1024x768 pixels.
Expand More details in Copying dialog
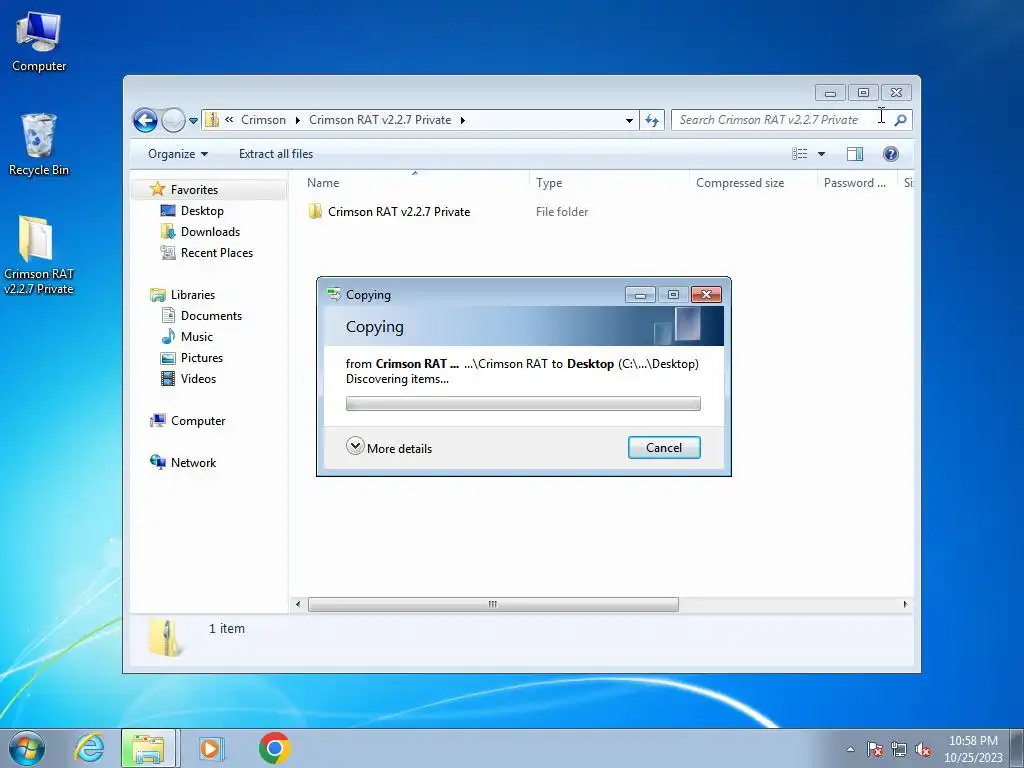(x=389, y=447)
